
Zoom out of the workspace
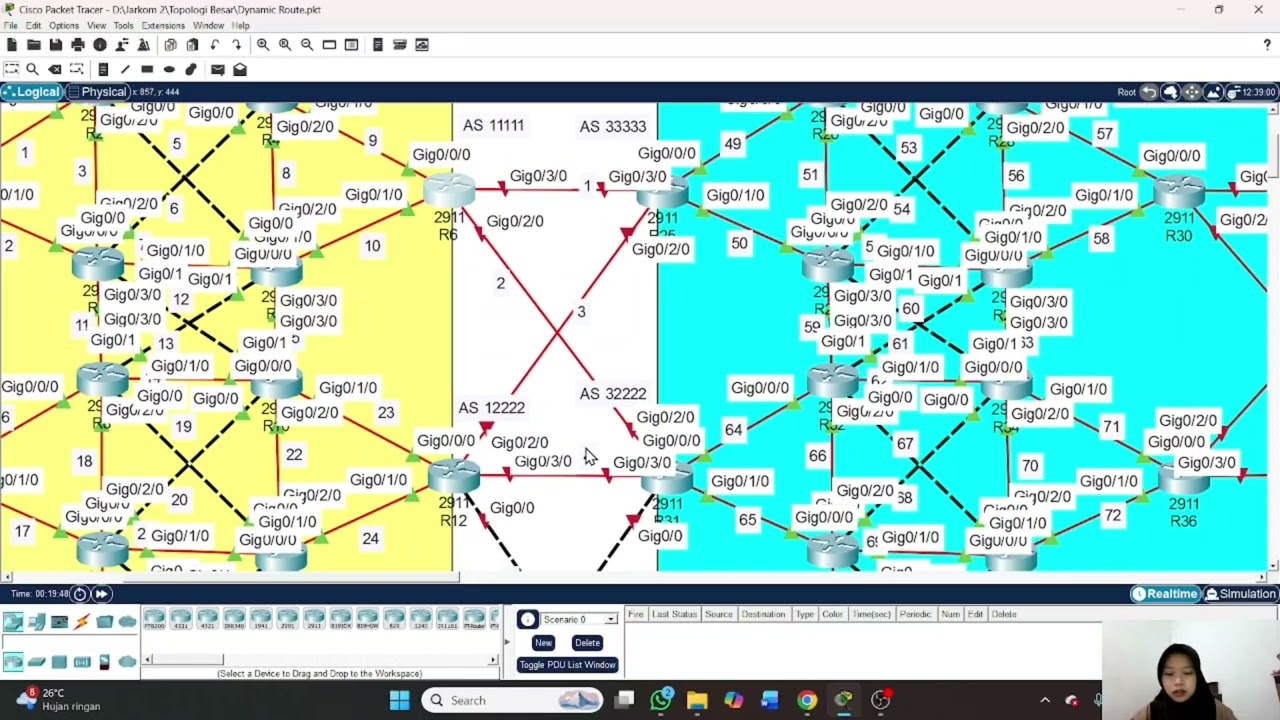[x=307, y=45]
